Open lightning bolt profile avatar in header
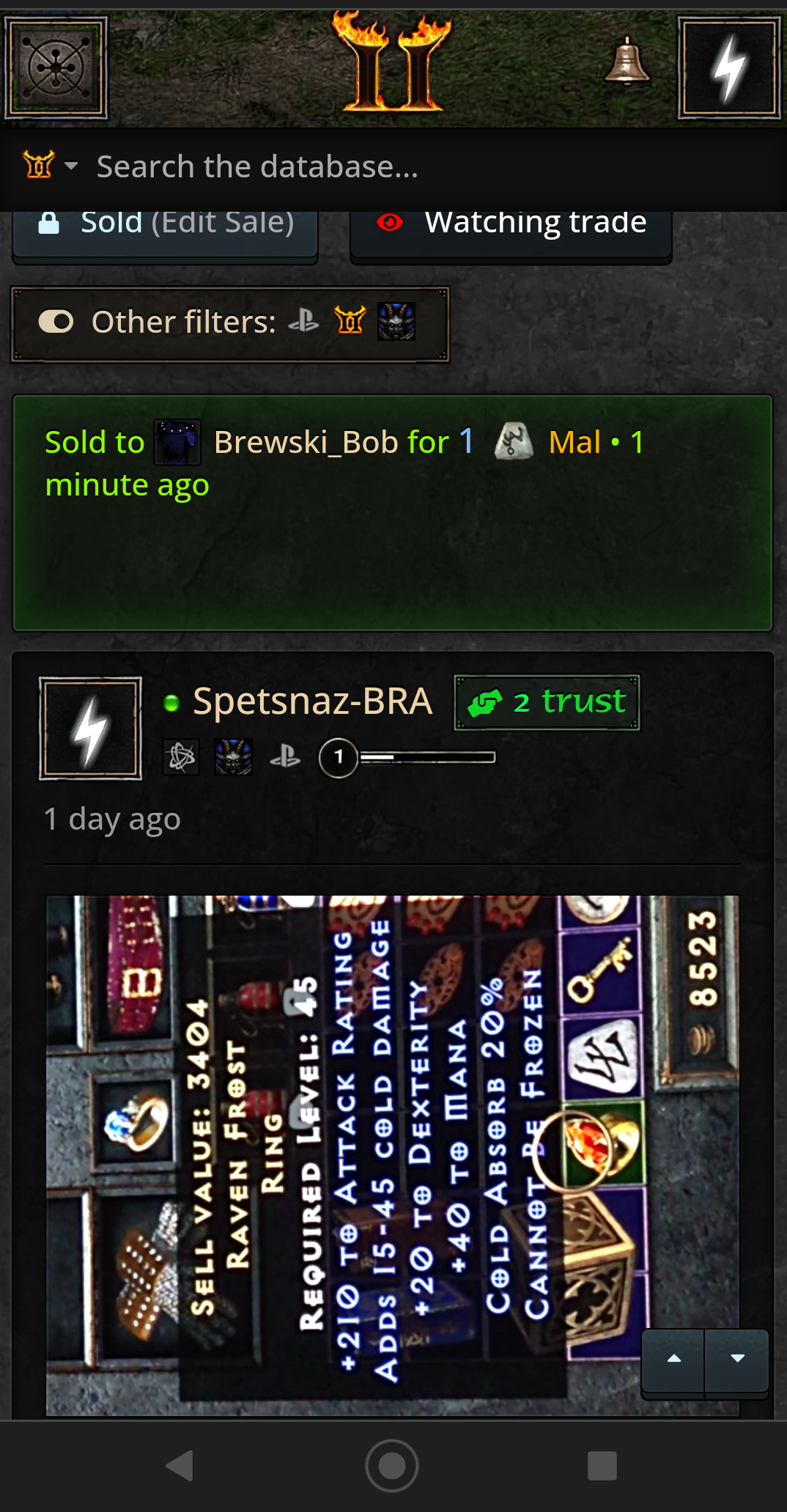This screenshot has height=1512, width=787. pos(729,68)
